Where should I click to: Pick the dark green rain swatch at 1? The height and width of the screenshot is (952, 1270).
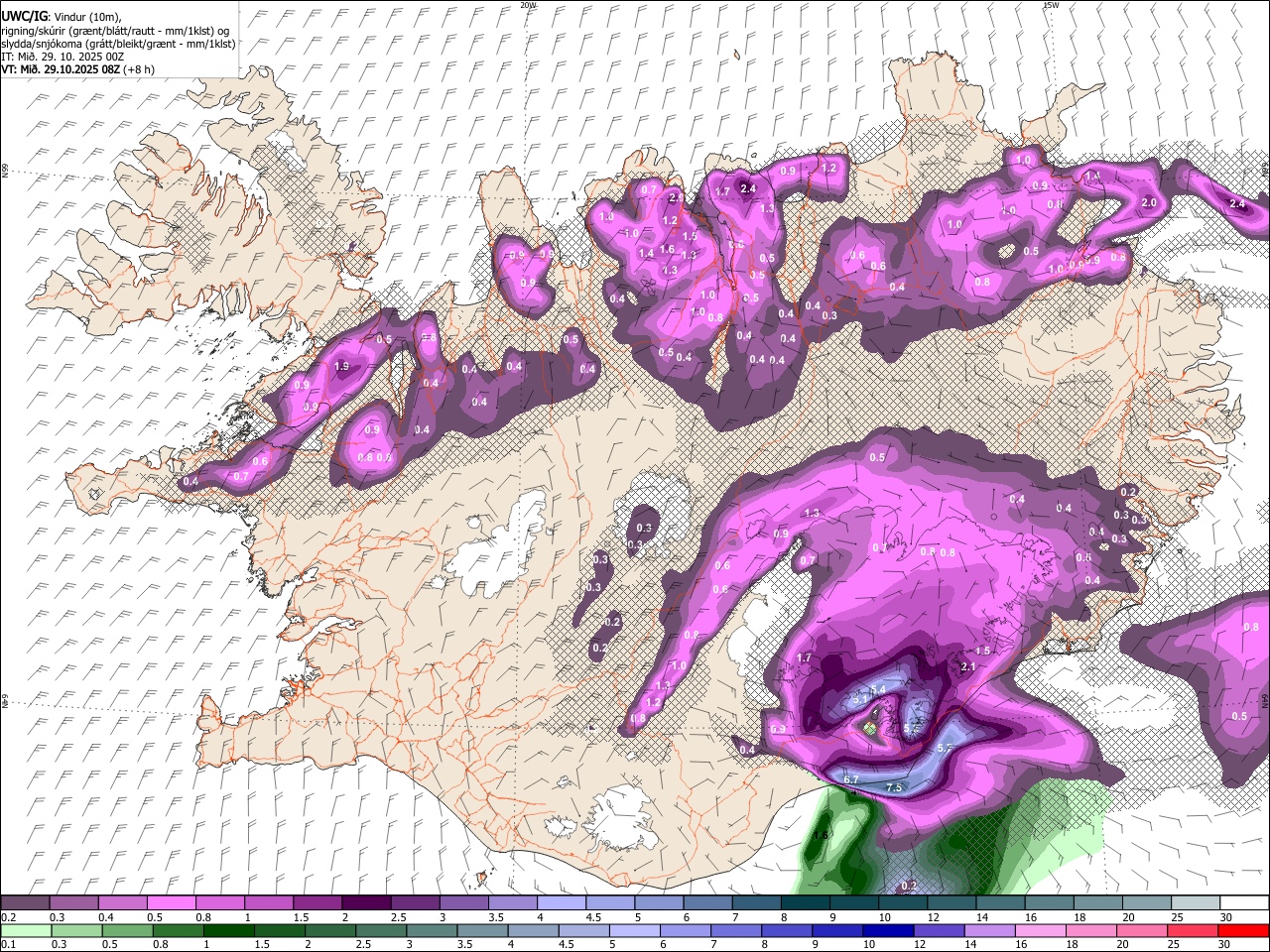228,930
